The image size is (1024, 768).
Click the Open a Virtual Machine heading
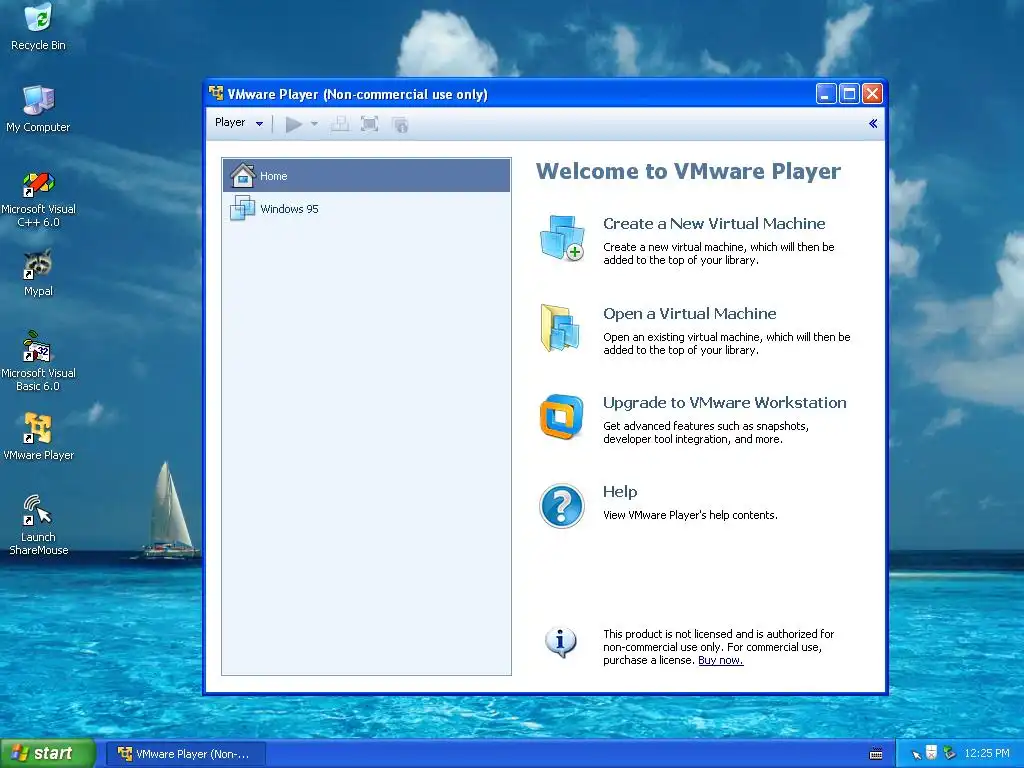pos(690,314)
